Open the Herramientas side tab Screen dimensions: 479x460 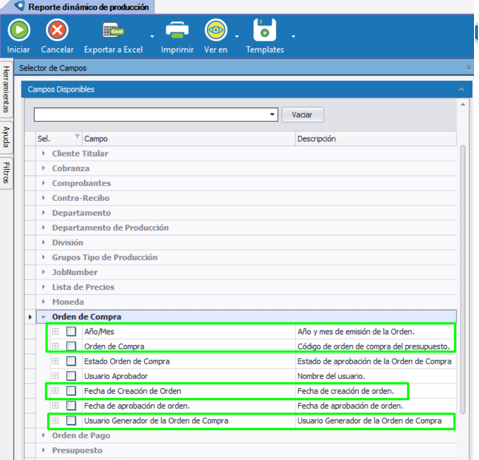(6, 89)
